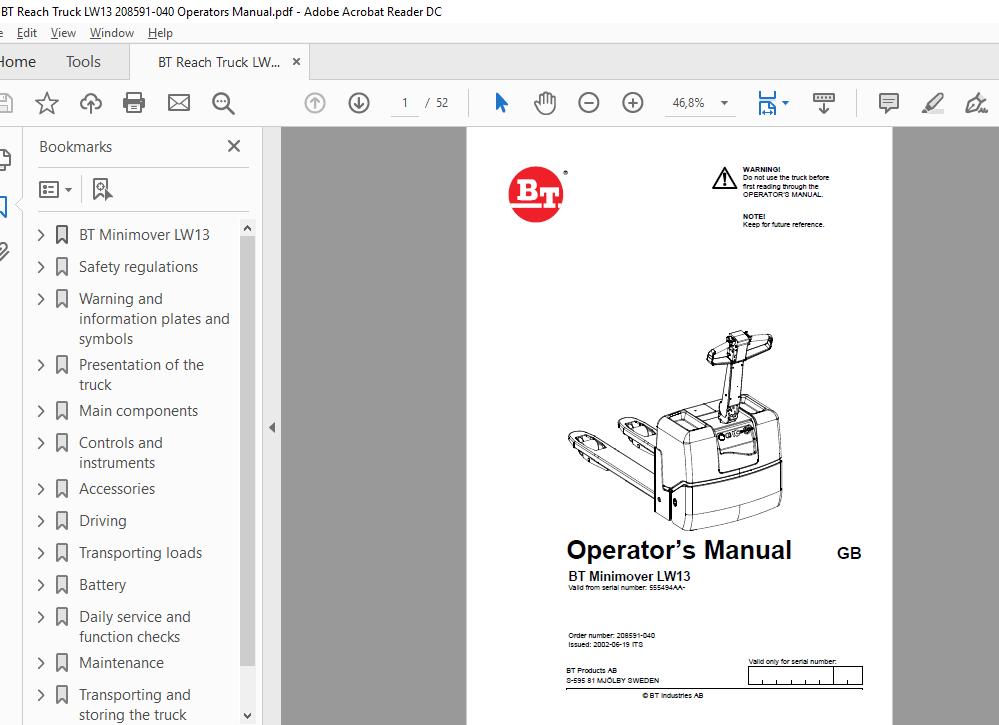Add new bookmark icon in panel
Image resolution: width=999 pixels, height=725 pixels.
pos(102,189)
